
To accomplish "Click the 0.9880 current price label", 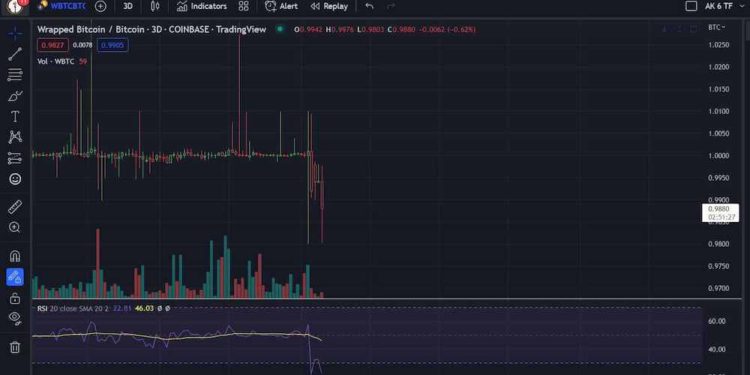I will [720, 213].
